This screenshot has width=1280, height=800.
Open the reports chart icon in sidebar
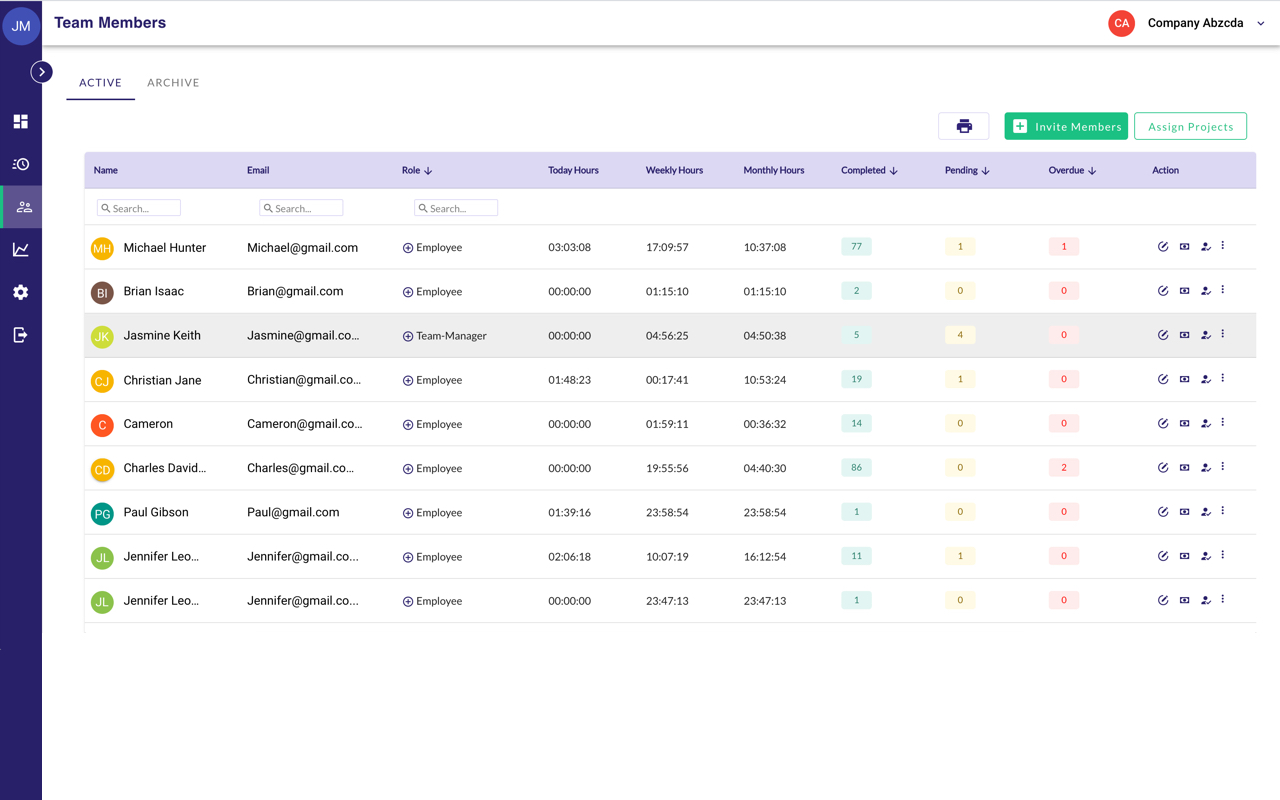(20, 250)
